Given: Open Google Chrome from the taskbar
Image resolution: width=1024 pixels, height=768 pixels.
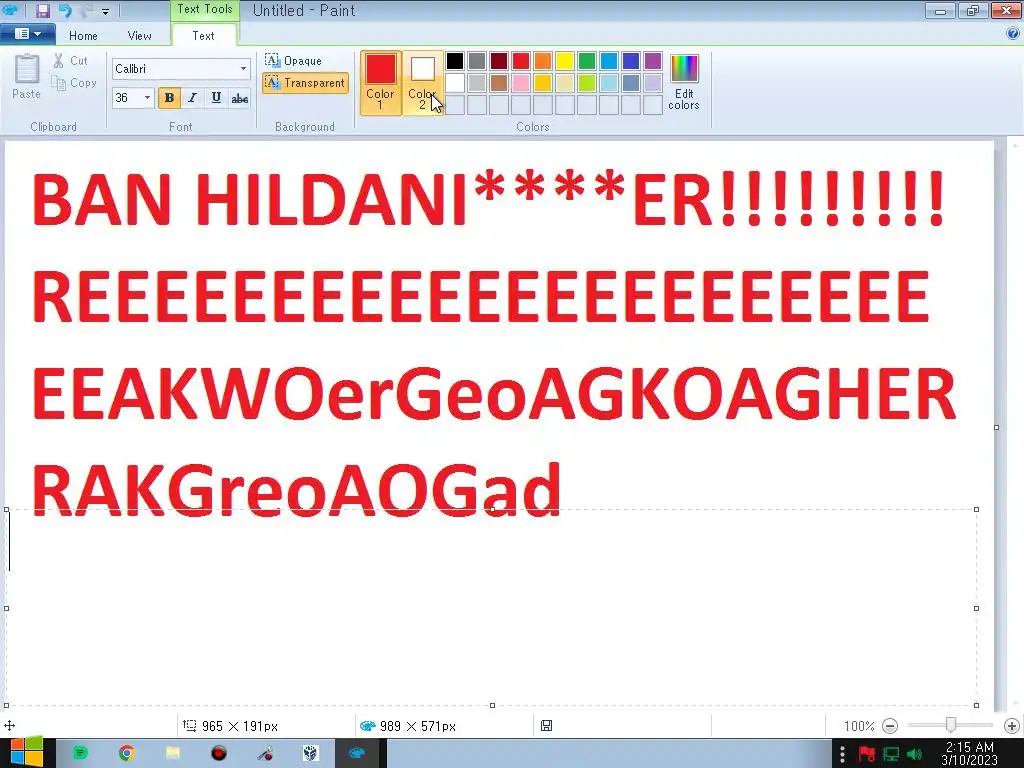Looking at the screenshot, I should 126,754.
